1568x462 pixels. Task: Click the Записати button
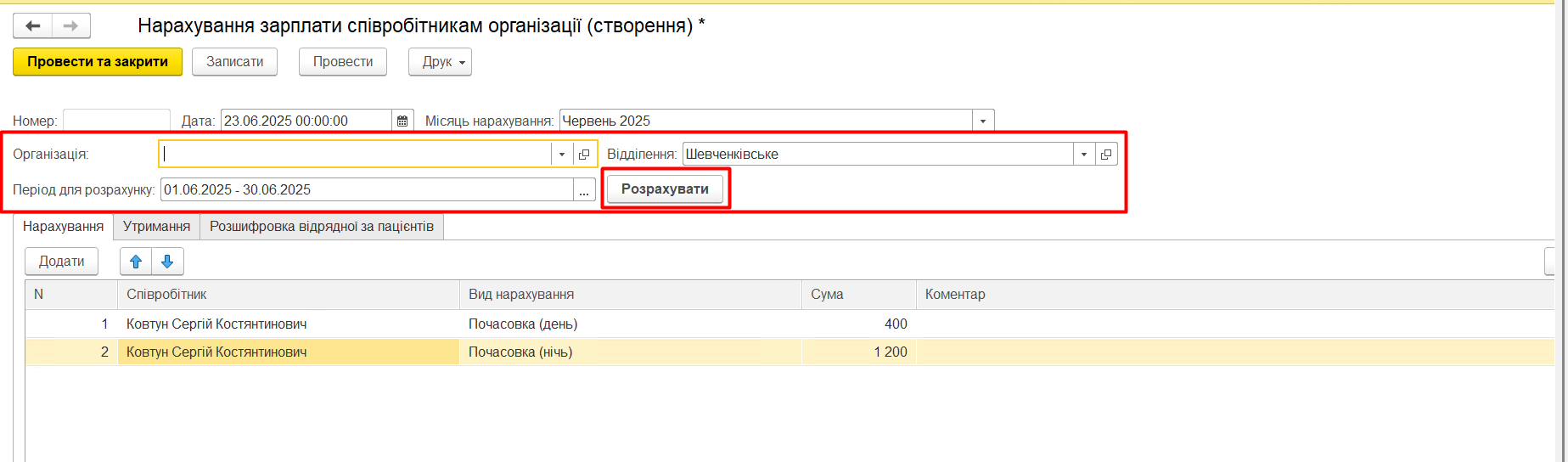234,62
